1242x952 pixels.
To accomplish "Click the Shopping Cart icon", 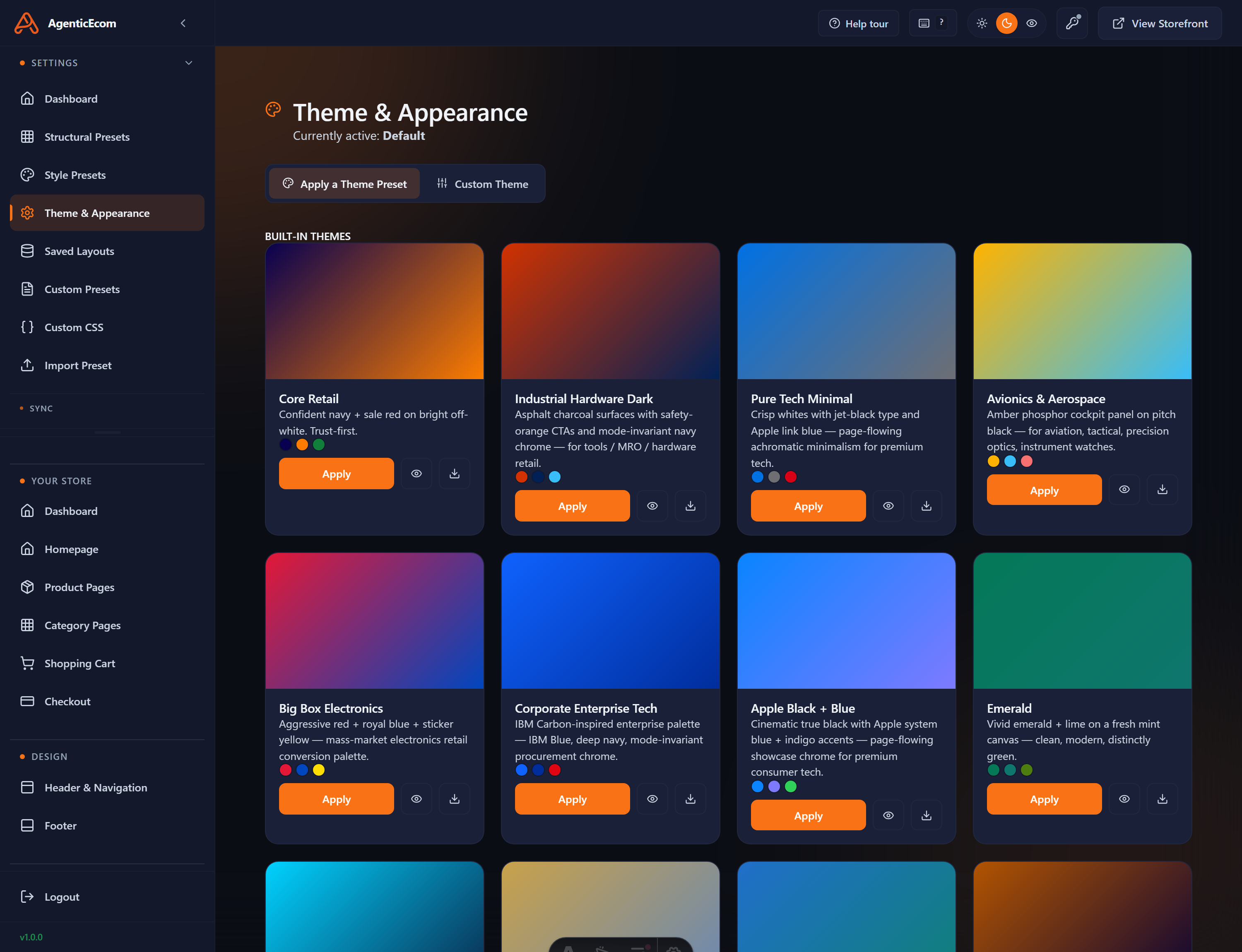I will 27,663.
